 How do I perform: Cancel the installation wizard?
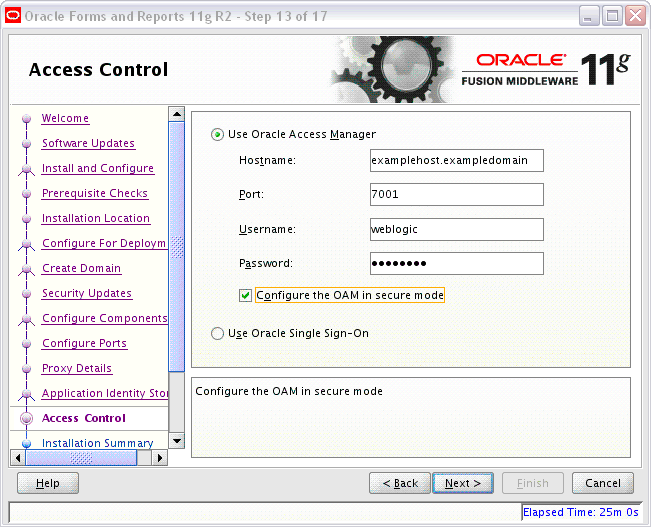point(603,483)
